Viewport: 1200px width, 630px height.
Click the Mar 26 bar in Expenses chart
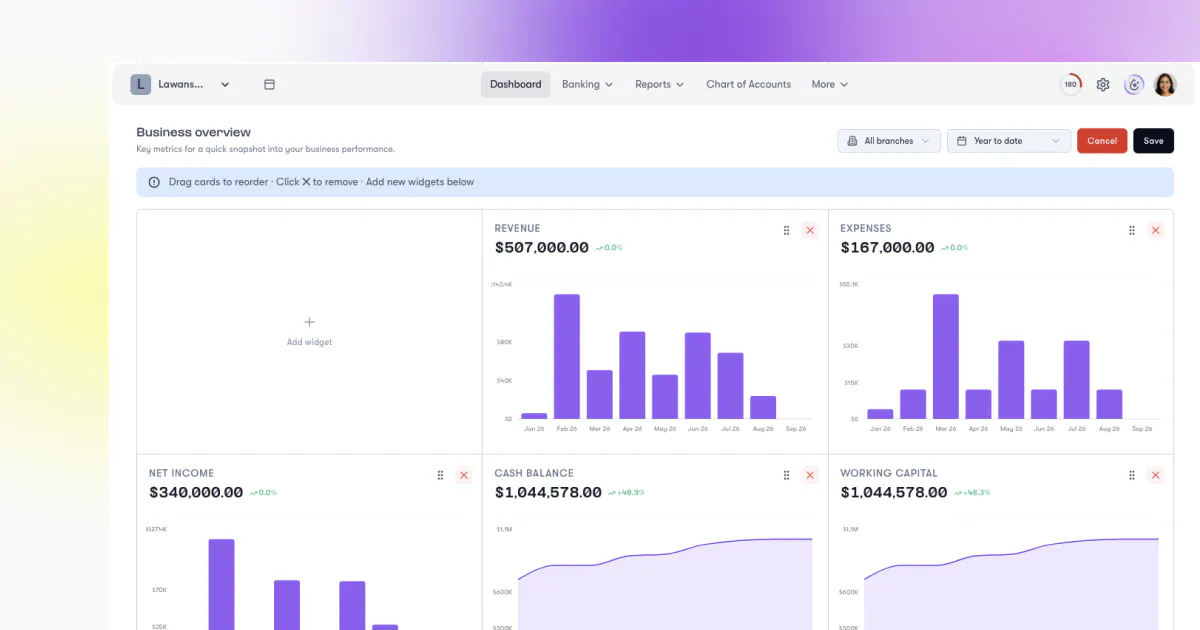coord(946,356)
